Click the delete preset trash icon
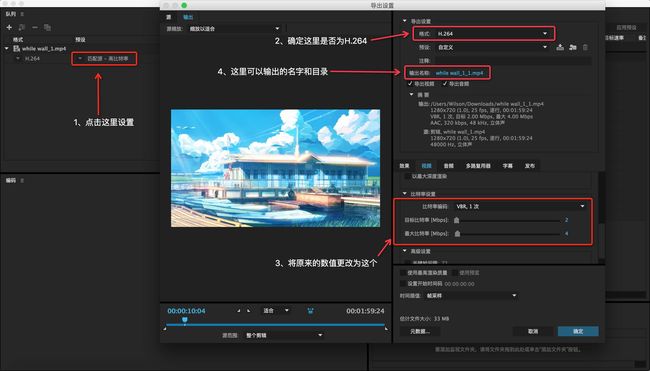 point(585,47)
